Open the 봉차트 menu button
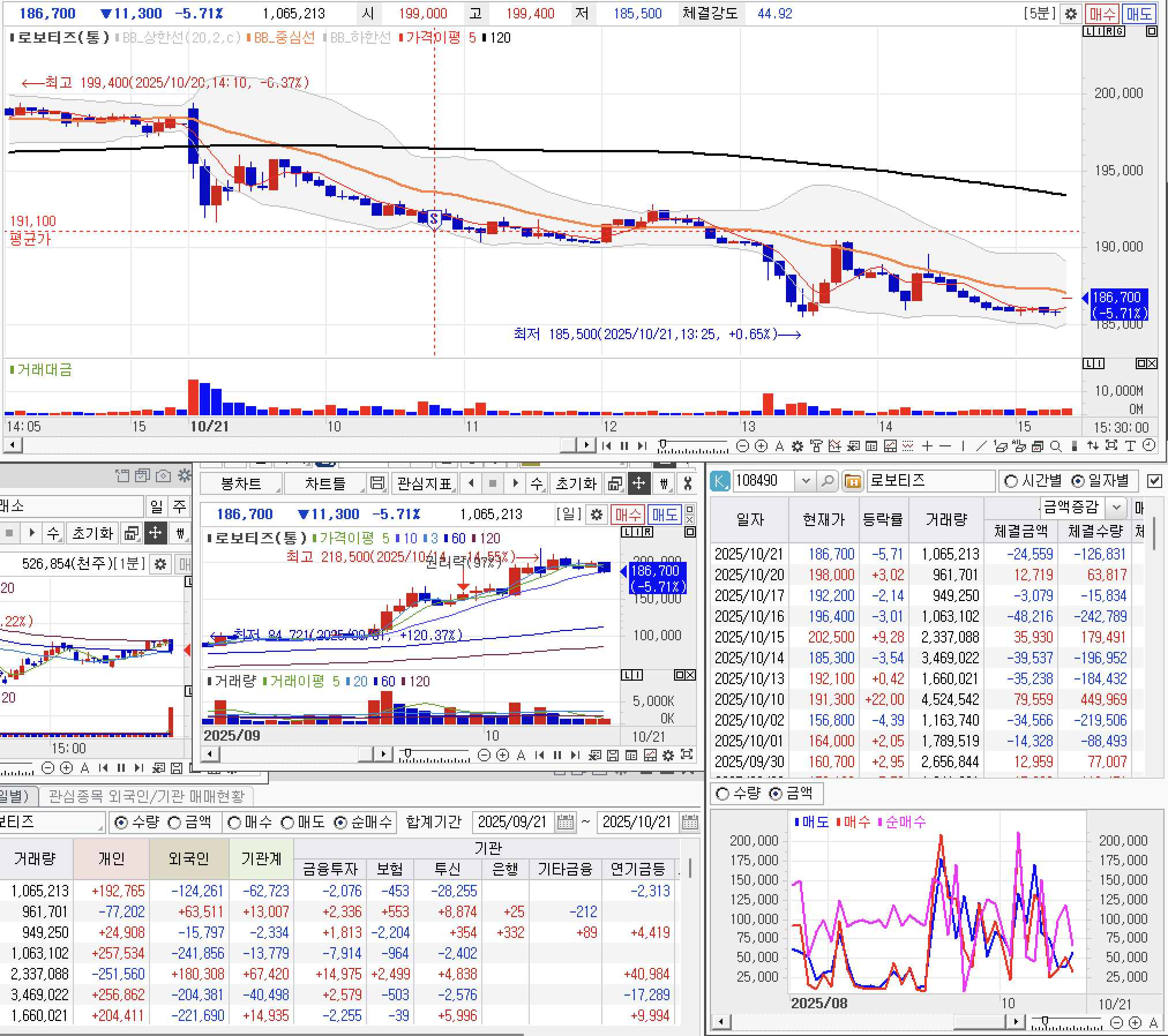The height and width of the screenshot is (1036, 1168). coord(241,483)
